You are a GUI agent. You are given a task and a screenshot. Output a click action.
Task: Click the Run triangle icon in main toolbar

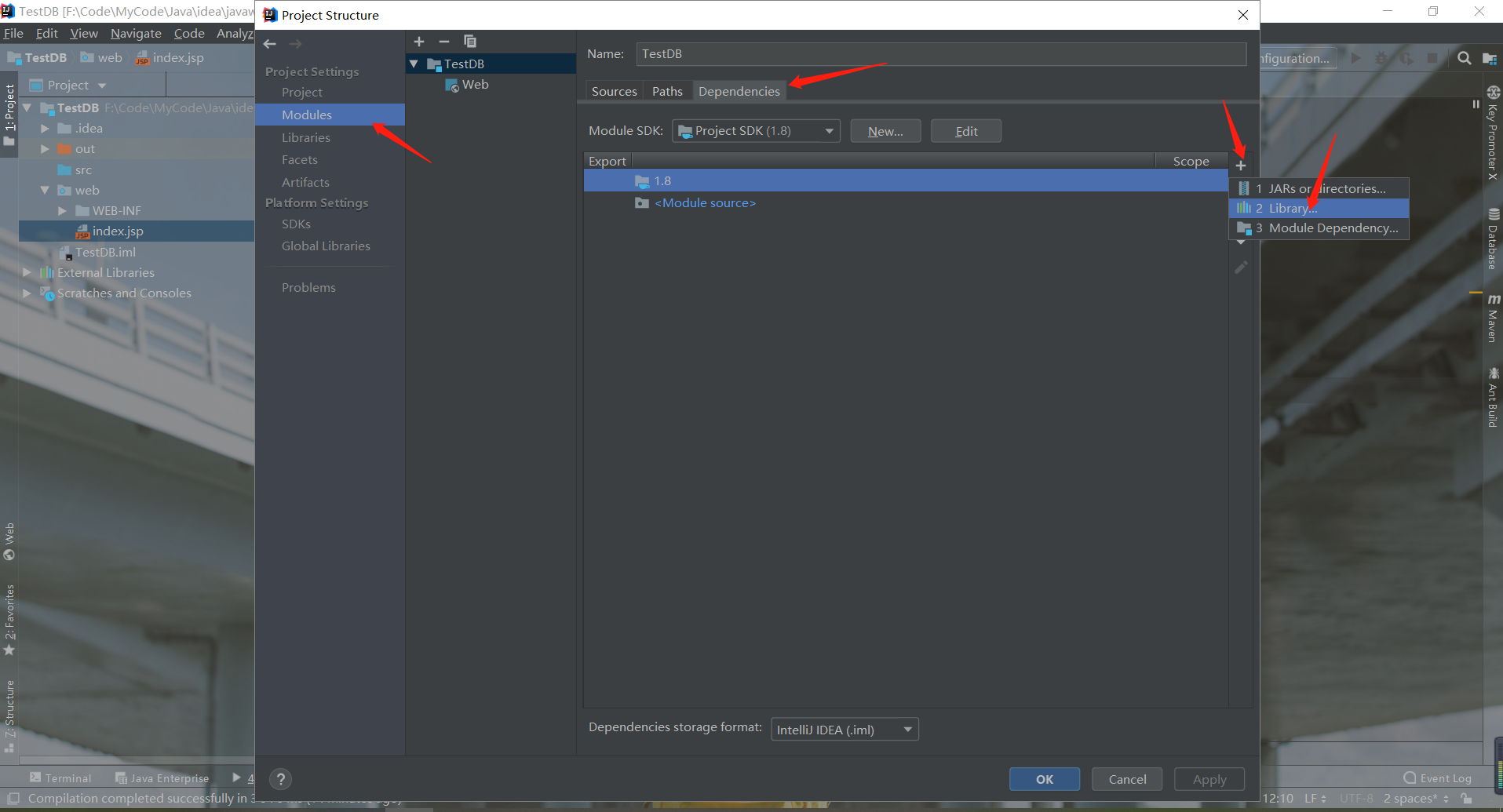1355,58
